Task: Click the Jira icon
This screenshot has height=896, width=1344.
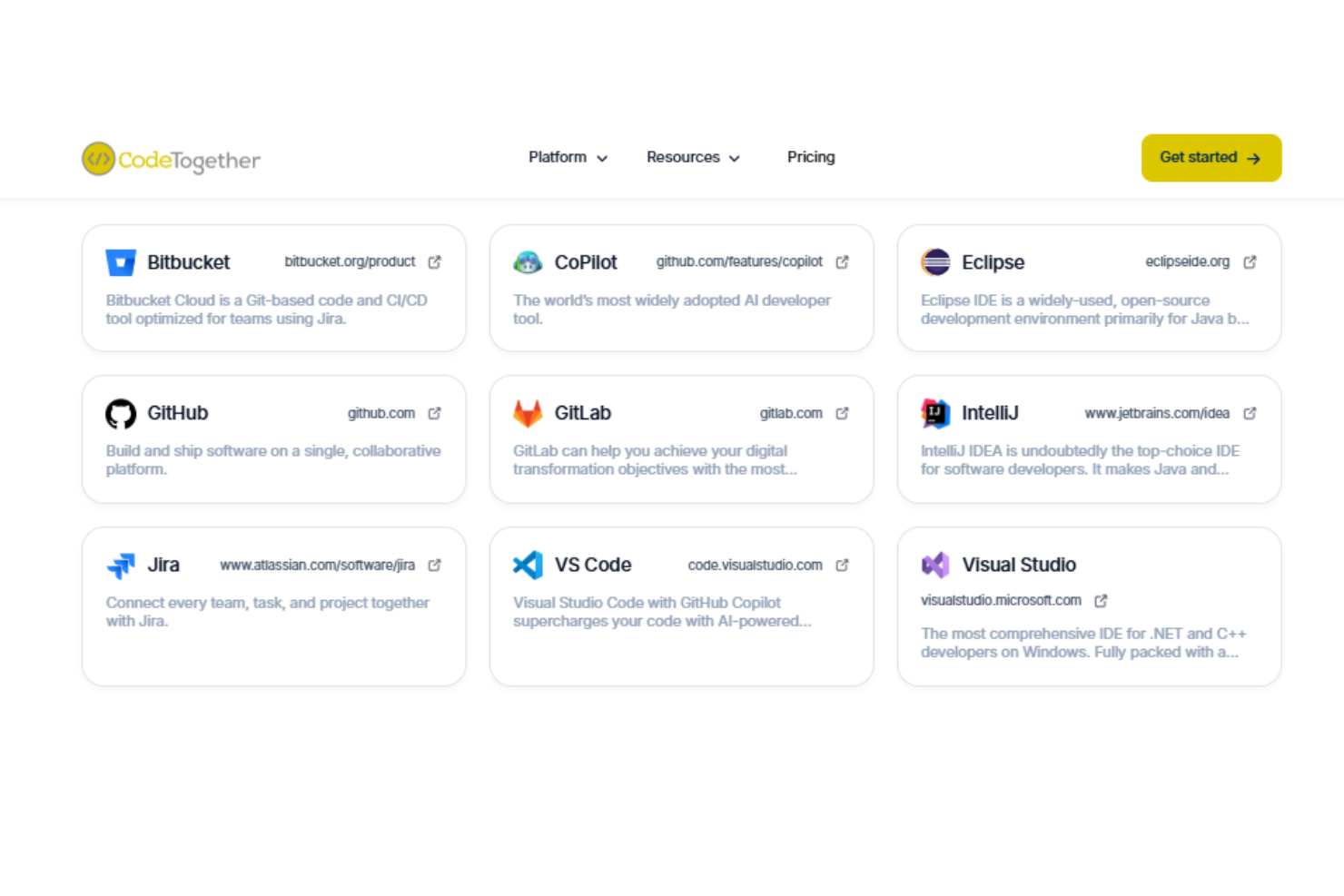Action: click(120, 565)
